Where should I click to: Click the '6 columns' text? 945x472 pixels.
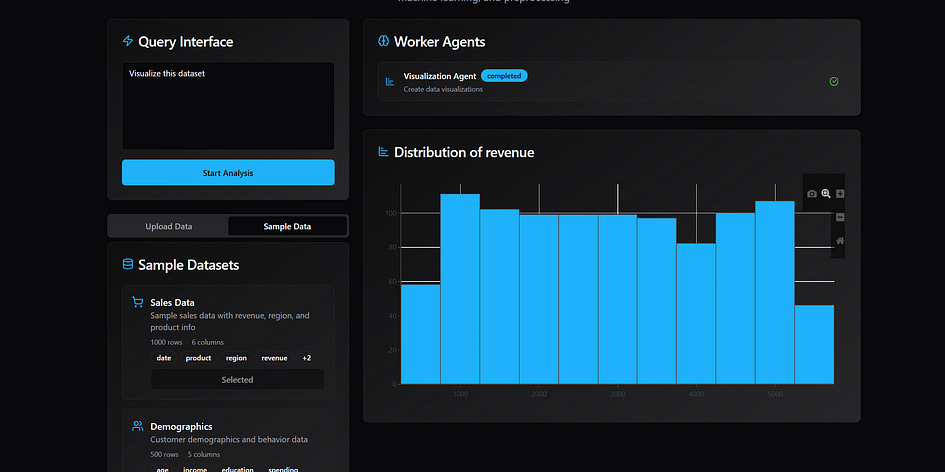pos(207,342)
